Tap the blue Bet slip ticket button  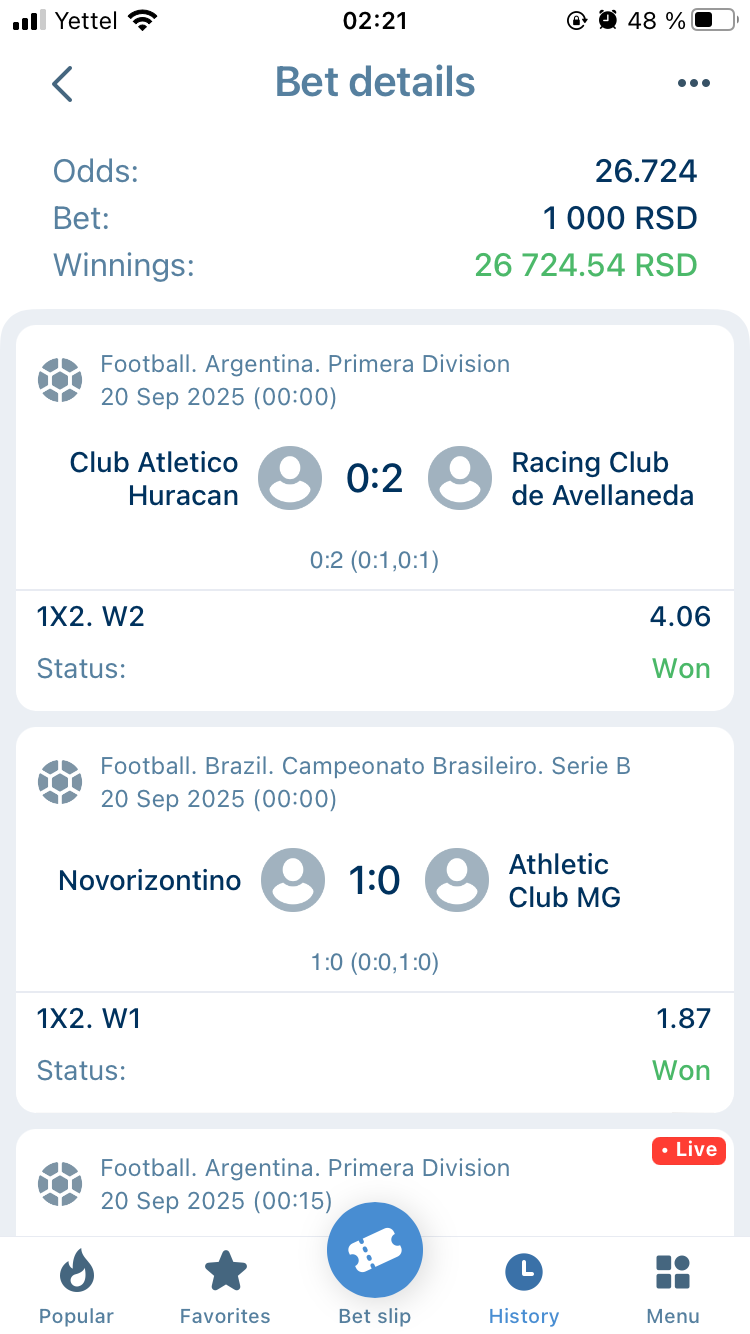pyautogui.click(x=375, y=1250)
